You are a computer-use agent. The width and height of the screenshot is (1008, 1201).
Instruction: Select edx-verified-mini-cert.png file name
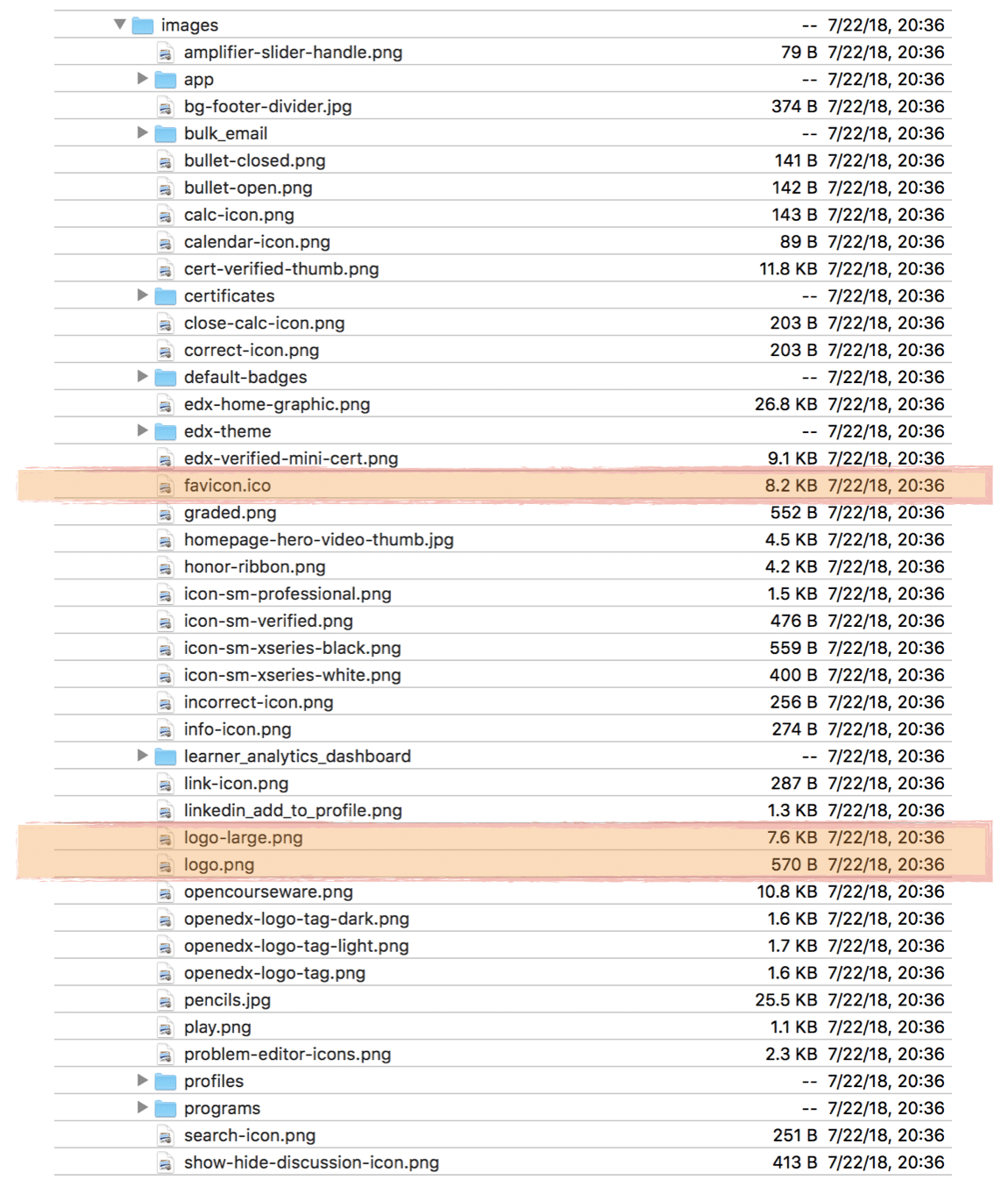pos(291,458)
